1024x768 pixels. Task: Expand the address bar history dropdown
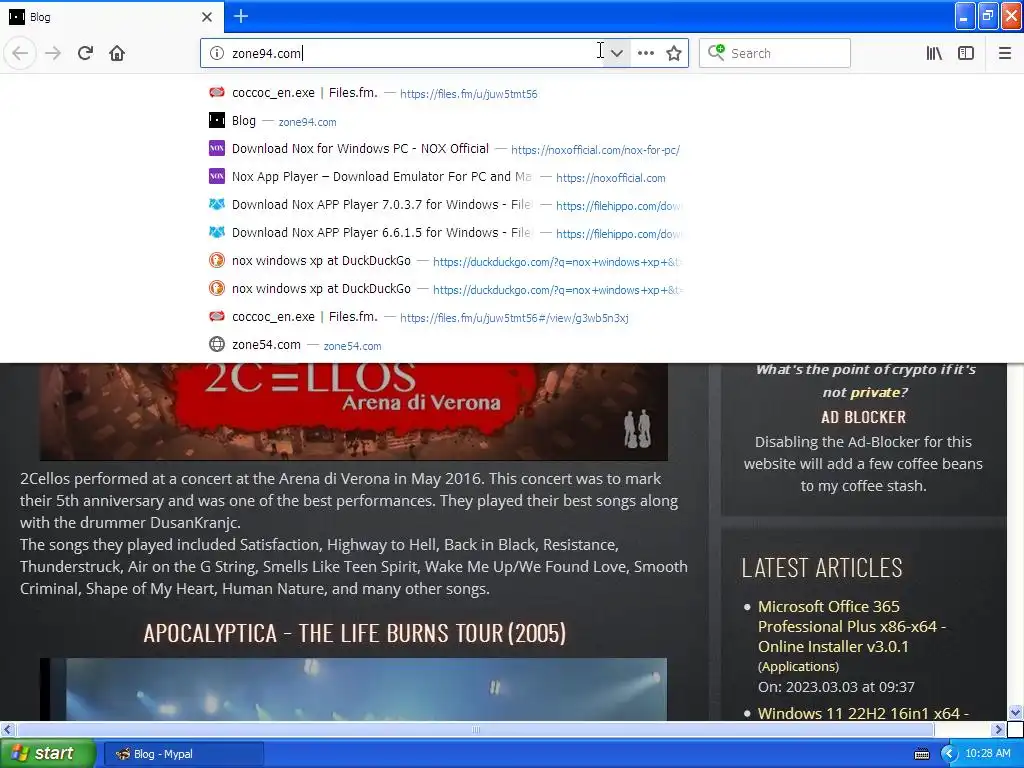(616, 53)
